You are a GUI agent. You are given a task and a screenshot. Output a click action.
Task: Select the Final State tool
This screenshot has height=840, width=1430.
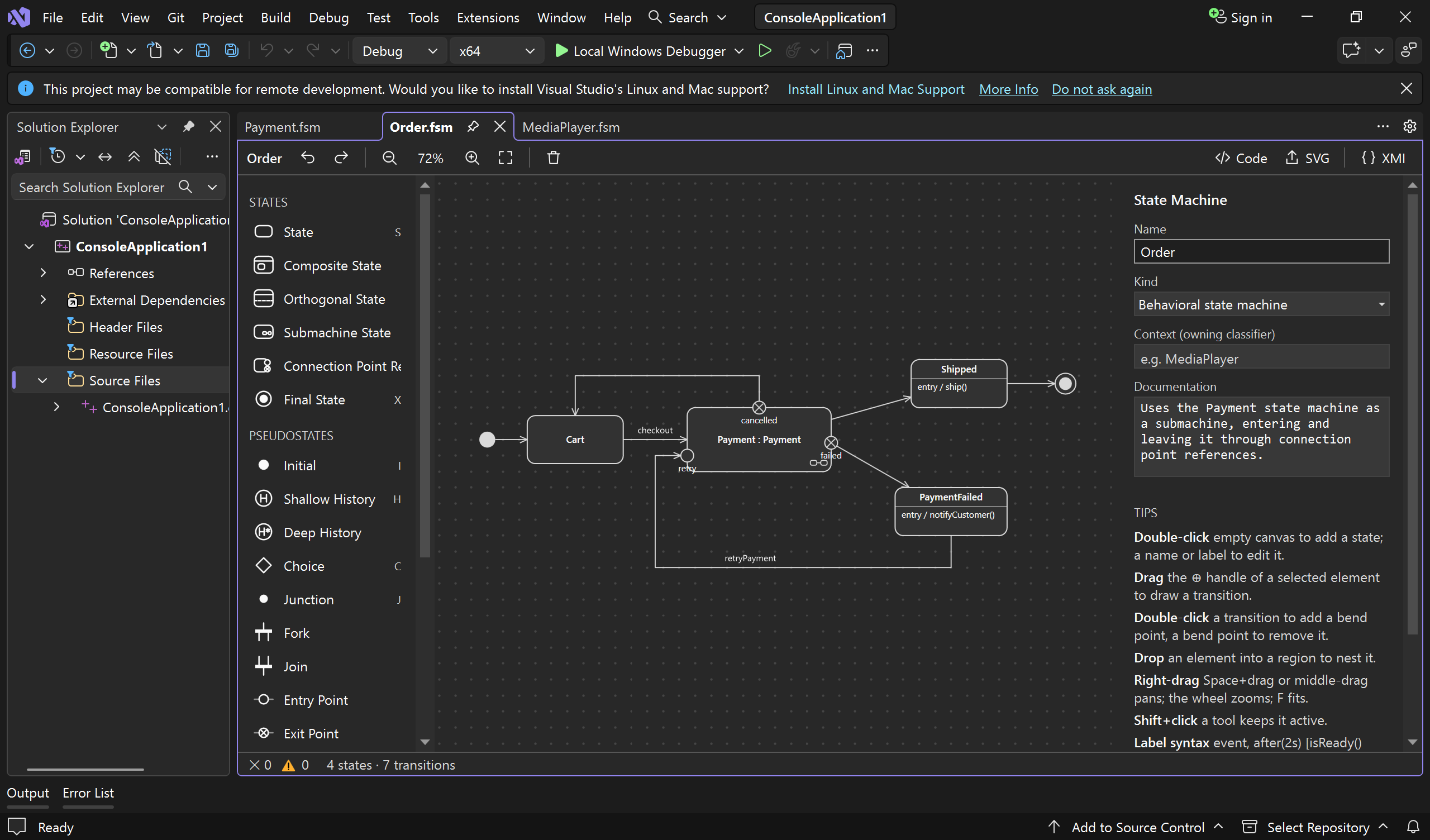pyautogui.click(x=327, y=399)
